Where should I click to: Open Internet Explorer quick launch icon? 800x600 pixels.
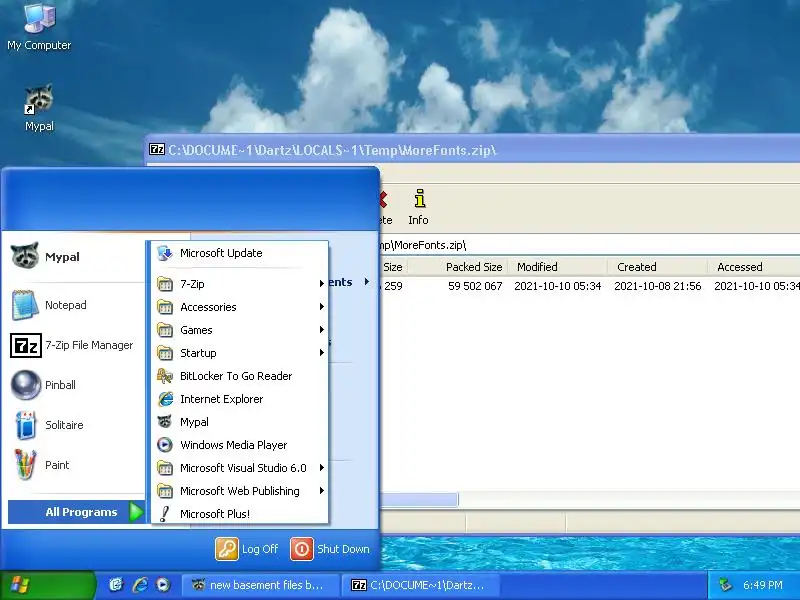pyautogui.click(x=140, y=585)
